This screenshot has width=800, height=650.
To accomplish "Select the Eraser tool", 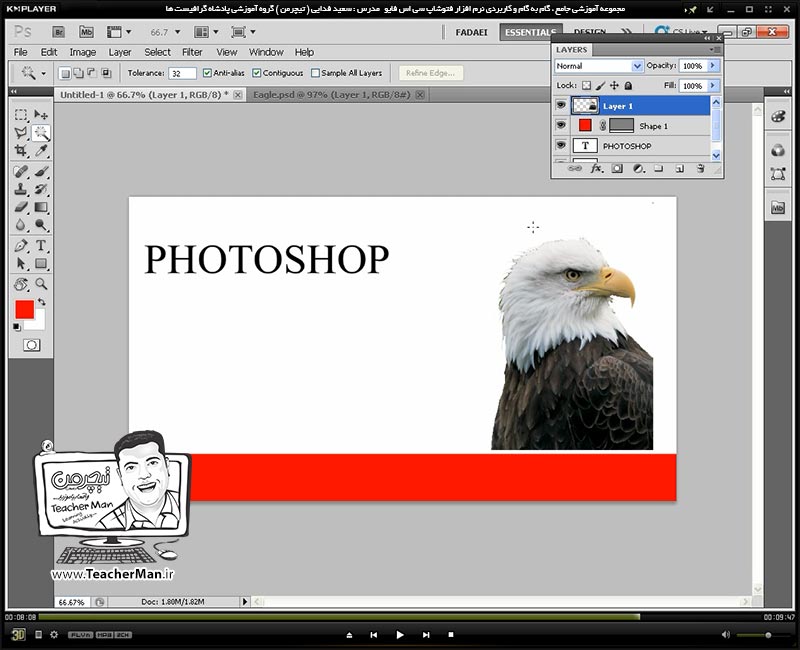I will click(x=20, y=207).
